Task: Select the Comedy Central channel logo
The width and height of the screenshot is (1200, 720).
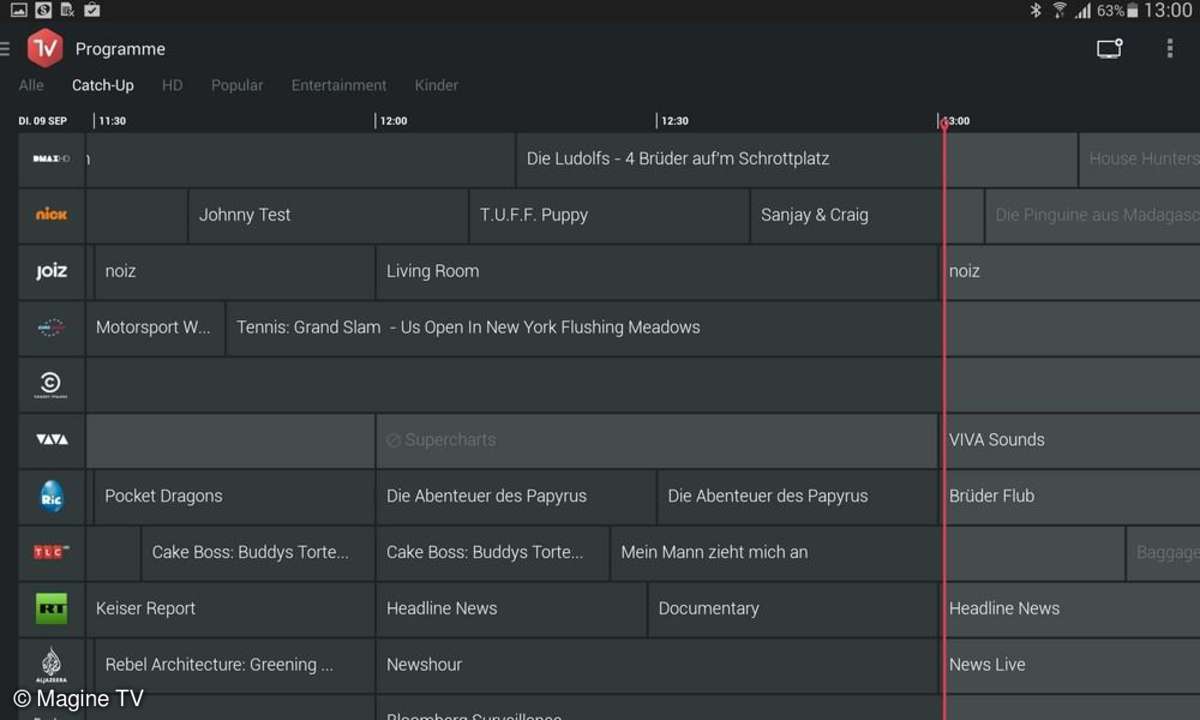Action: [52, 384]
